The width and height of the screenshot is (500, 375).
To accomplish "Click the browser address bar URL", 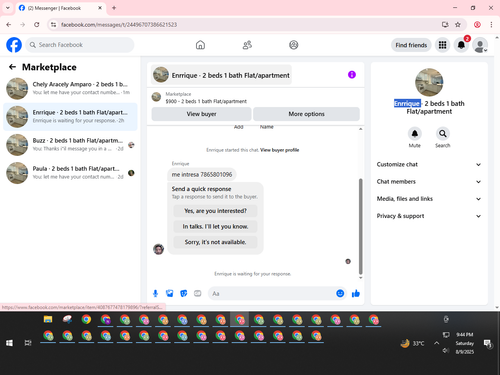I will tap(119, 25).
